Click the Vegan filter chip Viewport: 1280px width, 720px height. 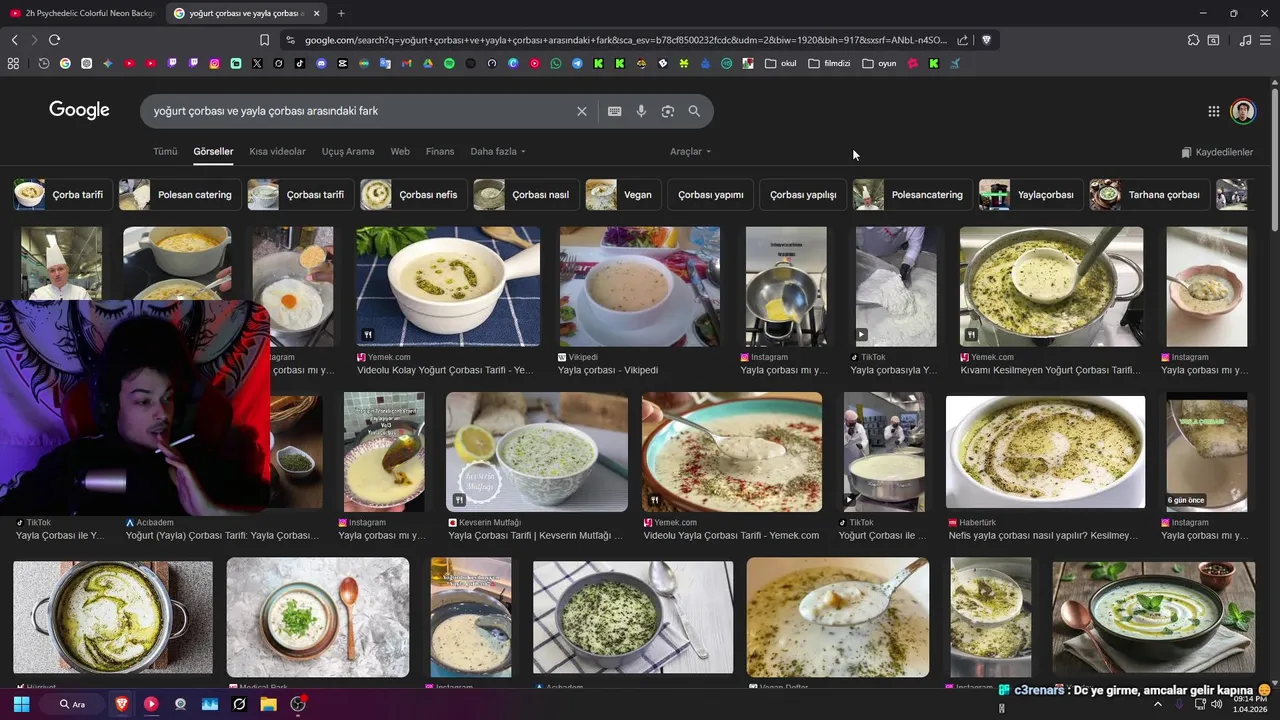(x=623, y=195)
